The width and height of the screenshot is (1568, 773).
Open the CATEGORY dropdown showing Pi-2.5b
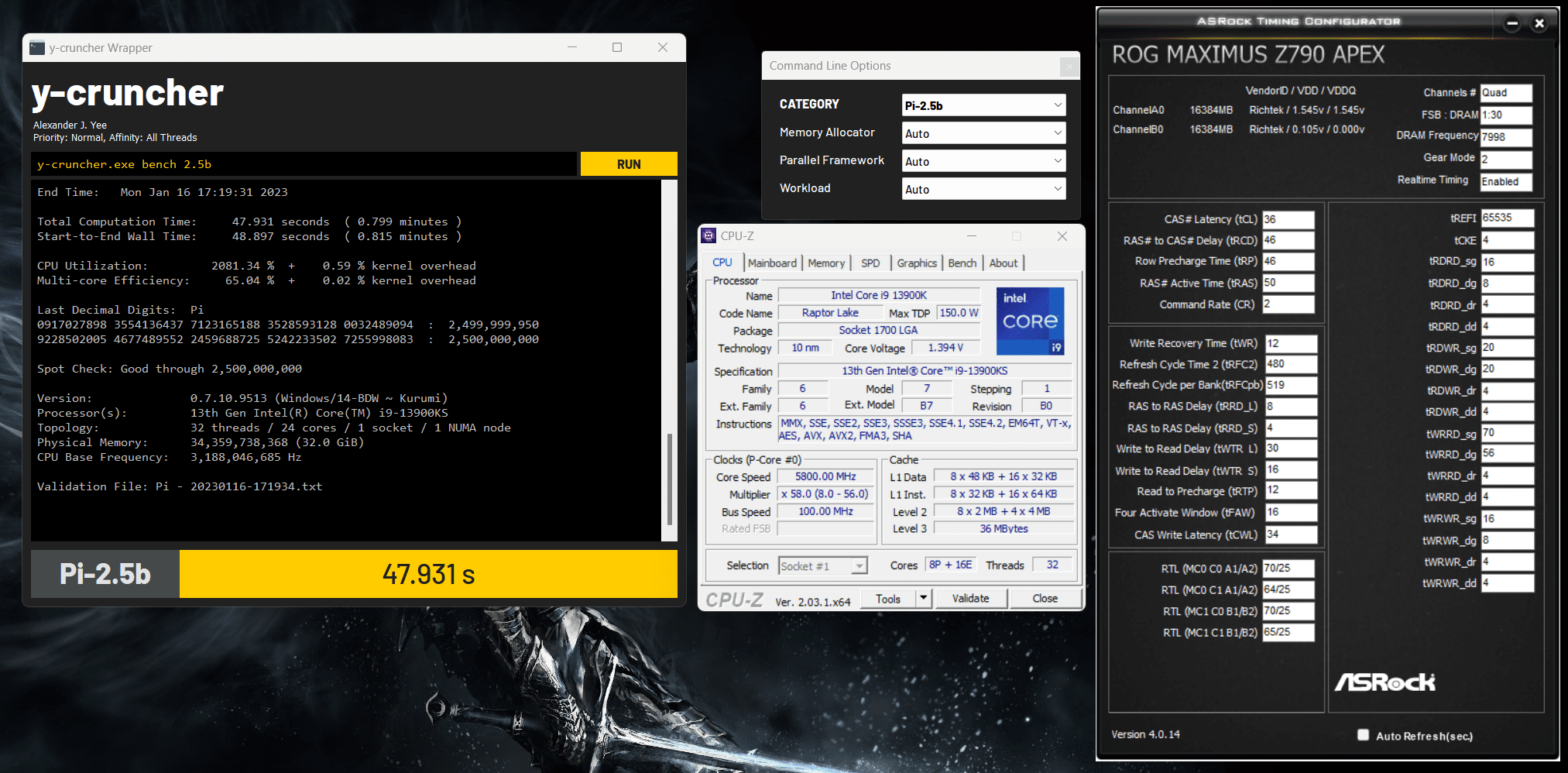[x=983, y=105]
